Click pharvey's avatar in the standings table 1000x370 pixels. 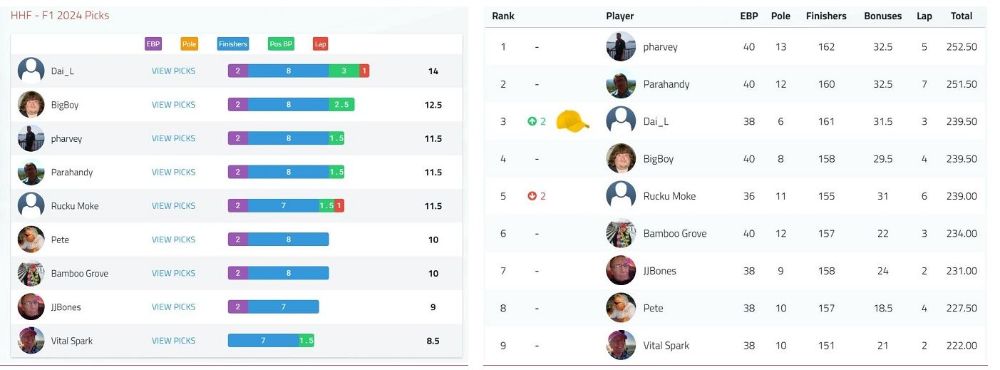click(x=621, y=47)
